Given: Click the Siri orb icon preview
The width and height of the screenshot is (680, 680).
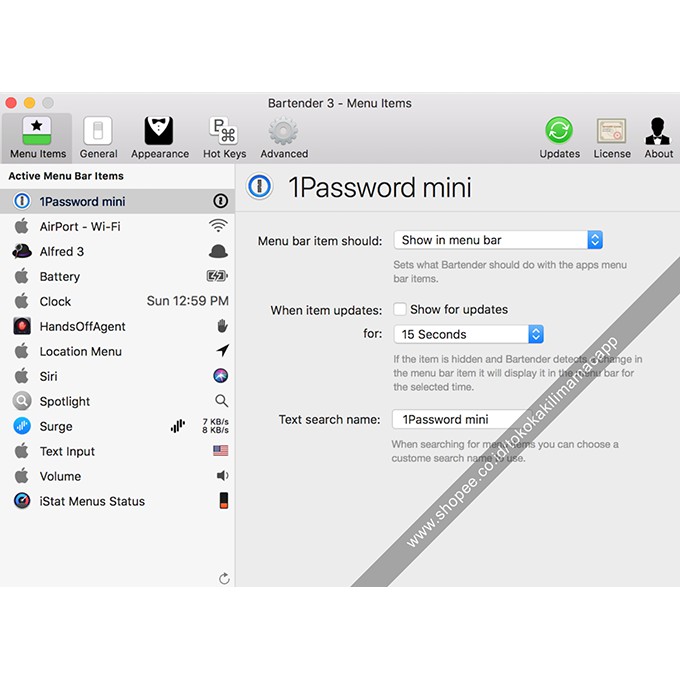Looking at the screenshot, I should click(221, 376).
